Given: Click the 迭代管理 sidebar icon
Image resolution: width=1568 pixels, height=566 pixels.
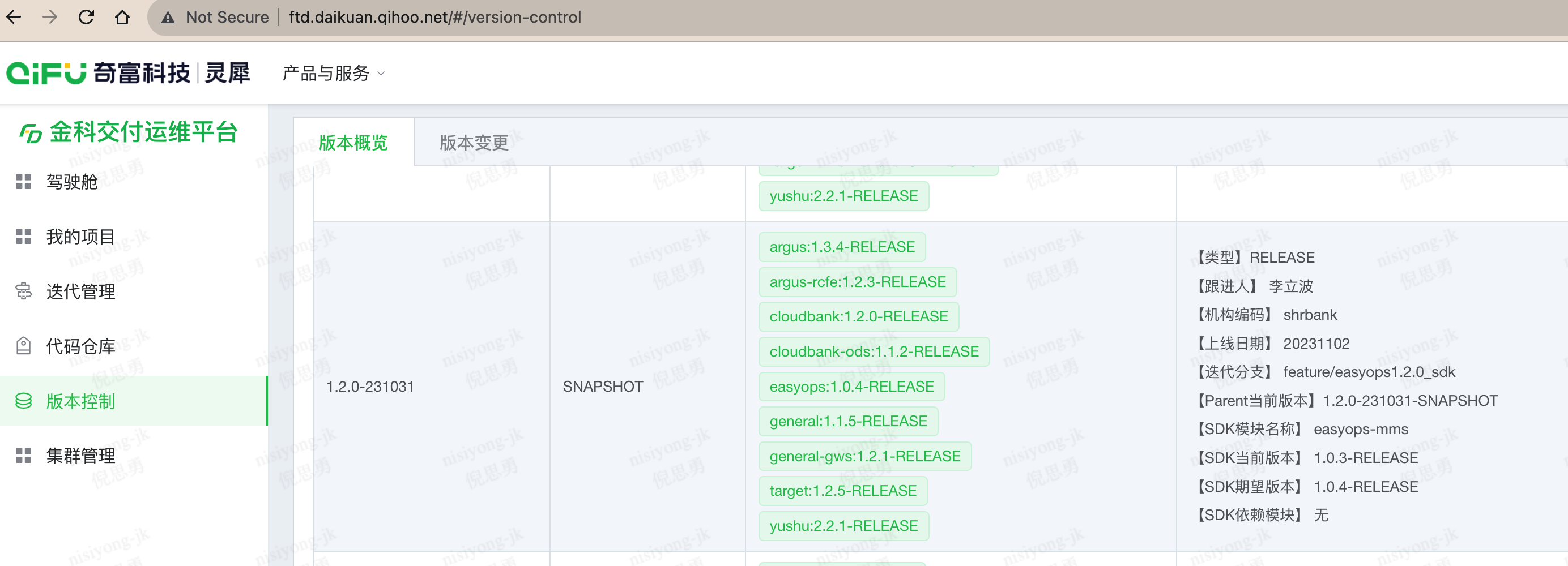Looking at the screenshot, I should [x=24, y=291].
